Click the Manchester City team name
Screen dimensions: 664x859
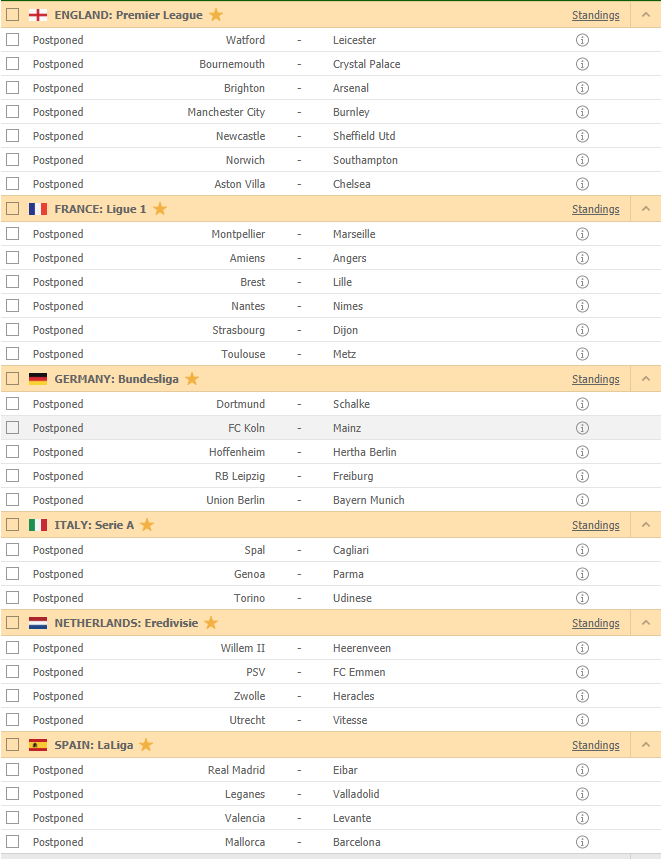pyautogui.click(x=226, y=112)
